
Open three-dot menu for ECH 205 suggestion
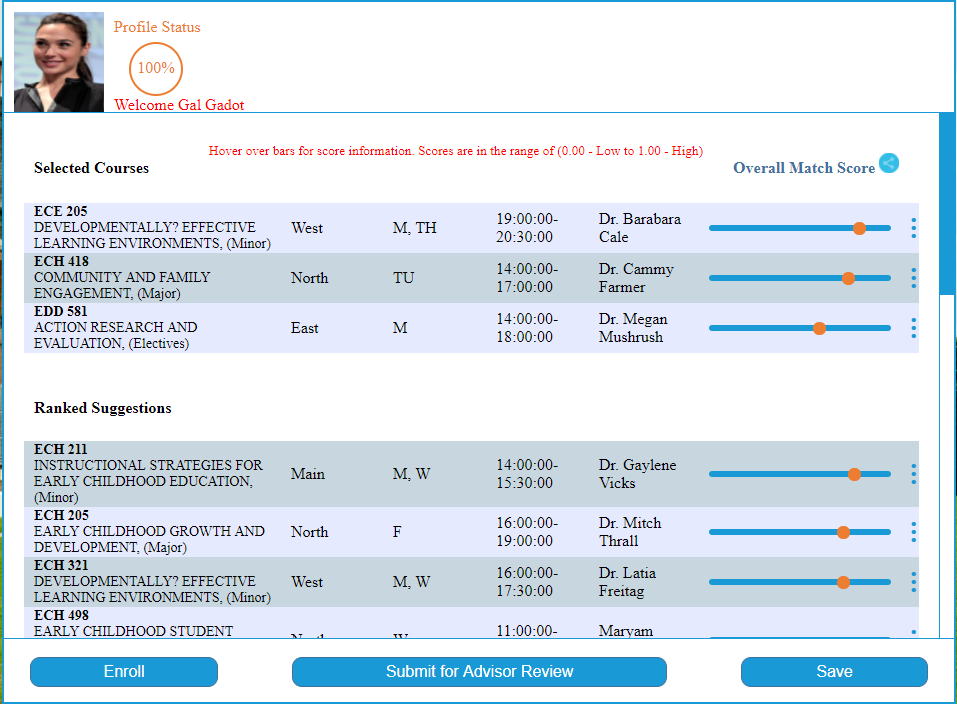(913, 532)
